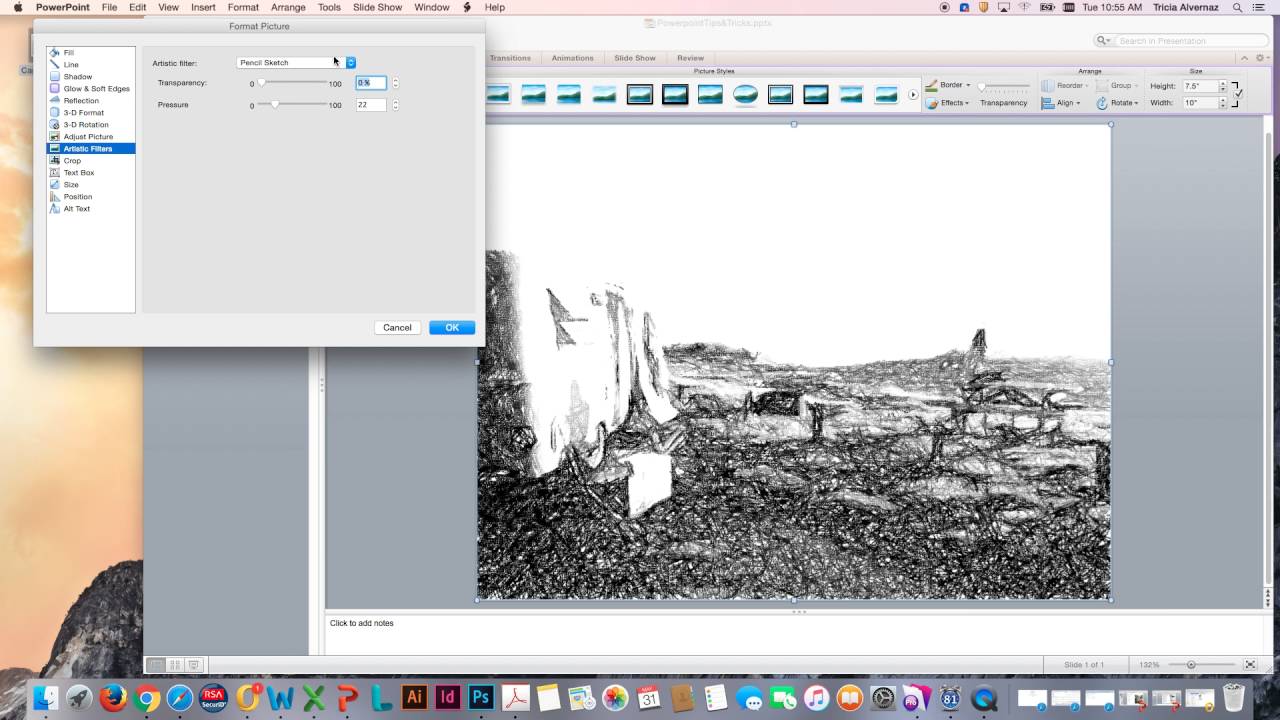Open the Tools menu
This screenshot has height=720, width=1280.
click(x=329, y=7)
